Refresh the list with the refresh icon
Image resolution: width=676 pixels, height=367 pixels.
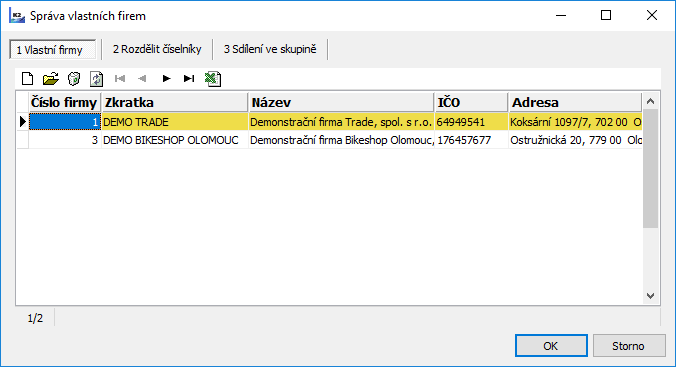(96, 78)
